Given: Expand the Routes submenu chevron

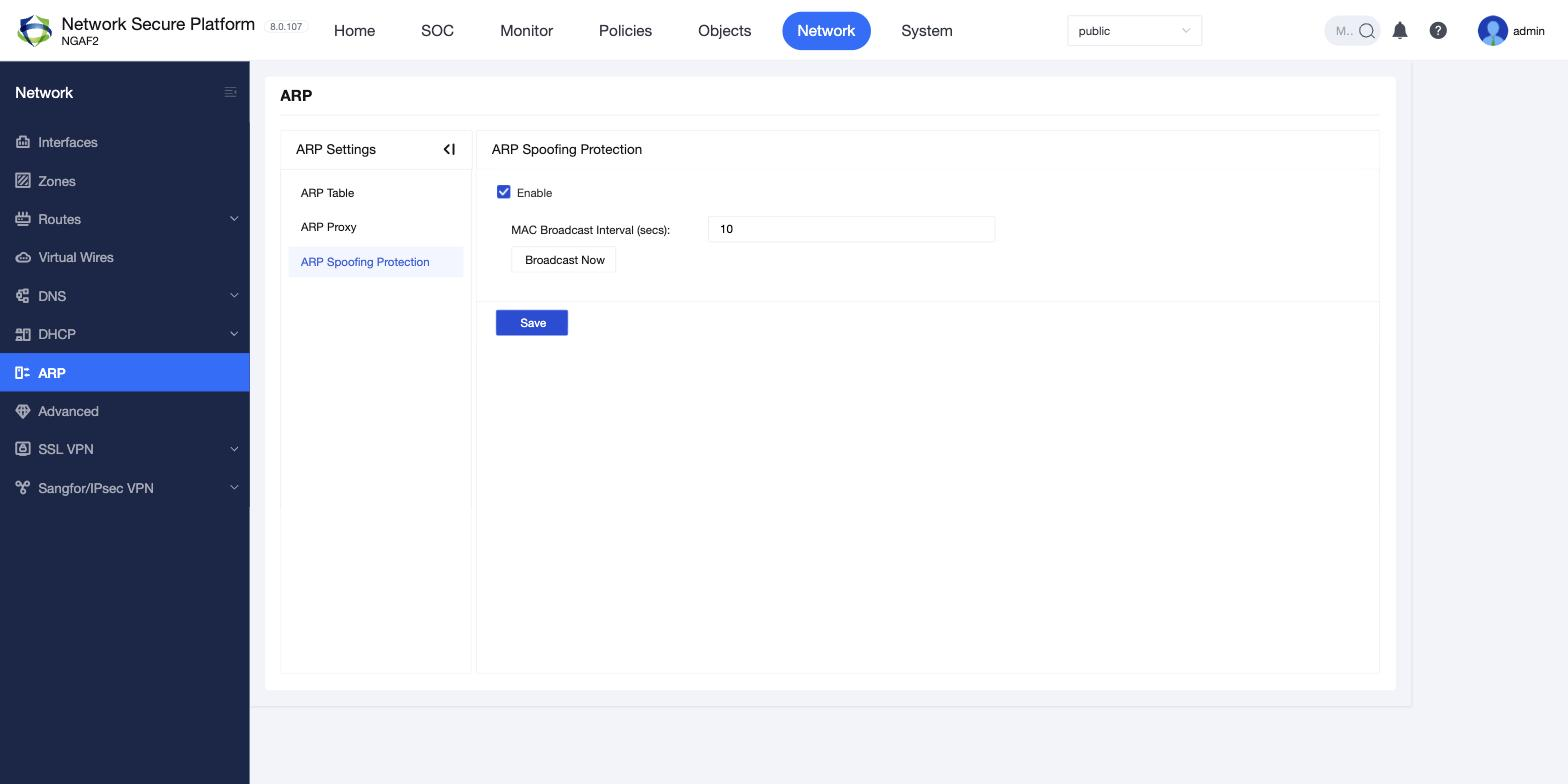Looking at the screenshot, I should click(x=234, y=219).
